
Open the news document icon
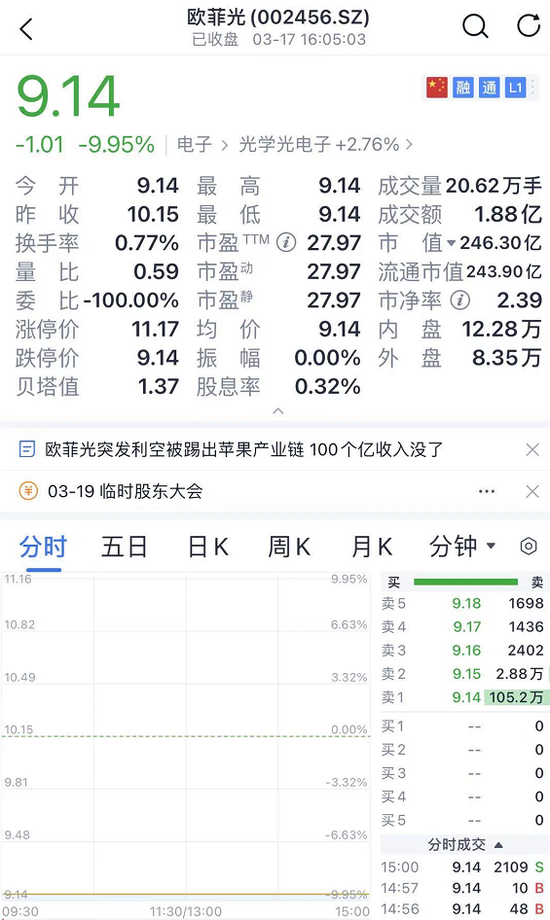[27, 450]
